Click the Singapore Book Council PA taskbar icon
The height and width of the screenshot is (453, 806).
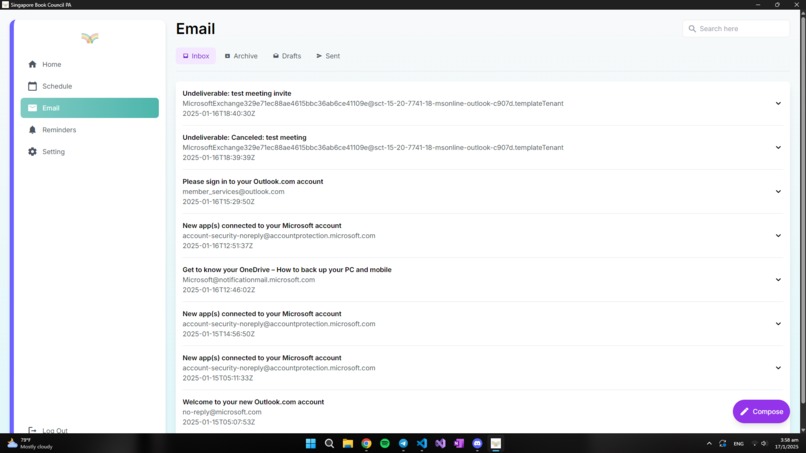click(496, 443)
